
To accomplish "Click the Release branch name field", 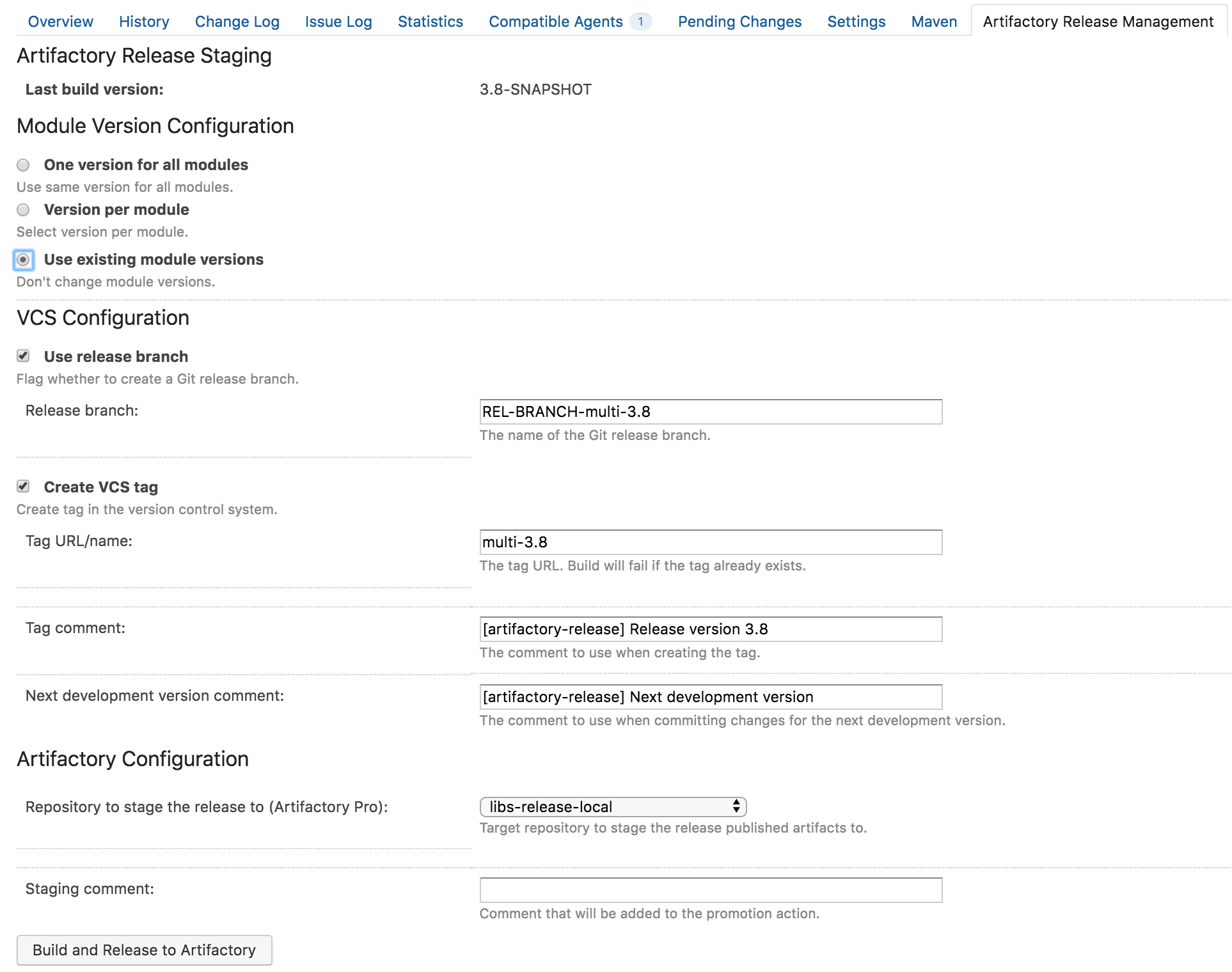I will (710, 412).
